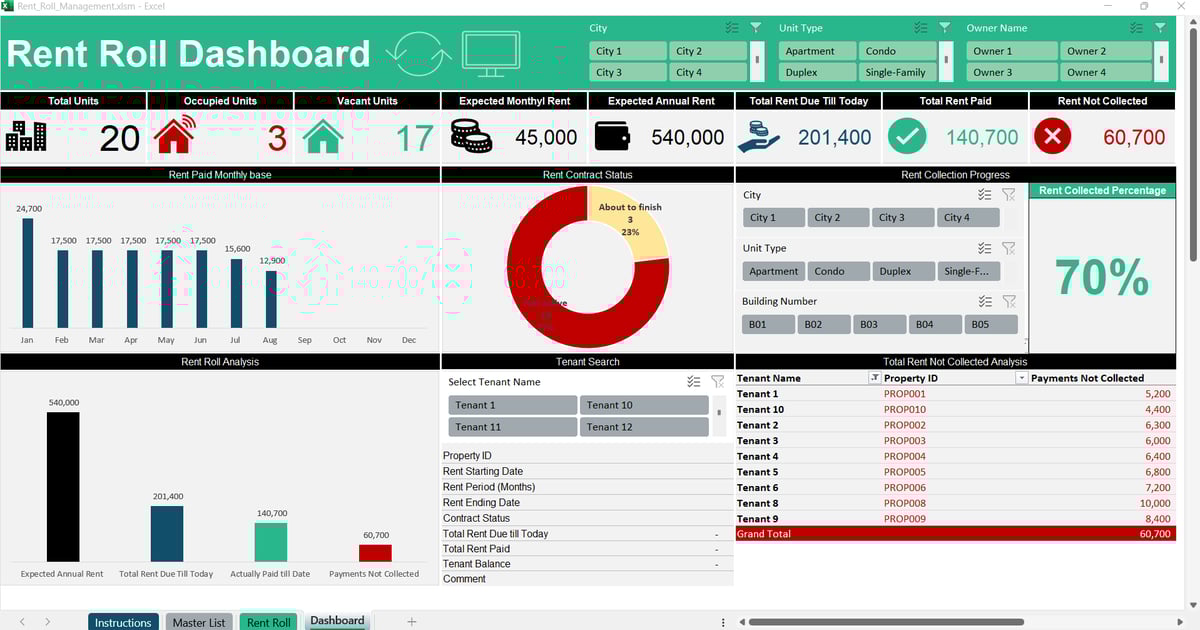
Task: Switch to the Master List sheet tab
Action: pos(198,621)
